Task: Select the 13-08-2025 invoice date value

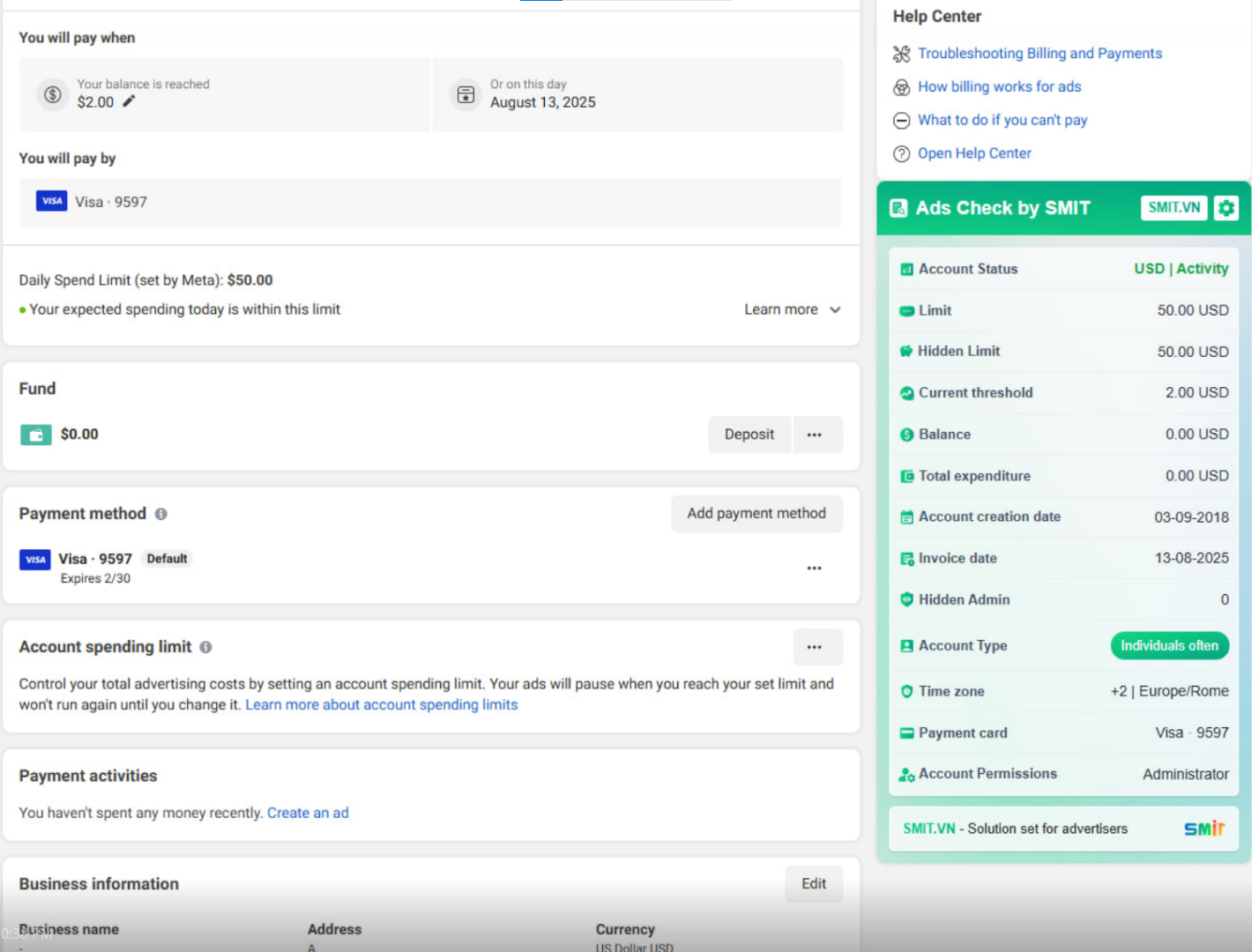Action: pyautogui.click(x=1191, y=559)
